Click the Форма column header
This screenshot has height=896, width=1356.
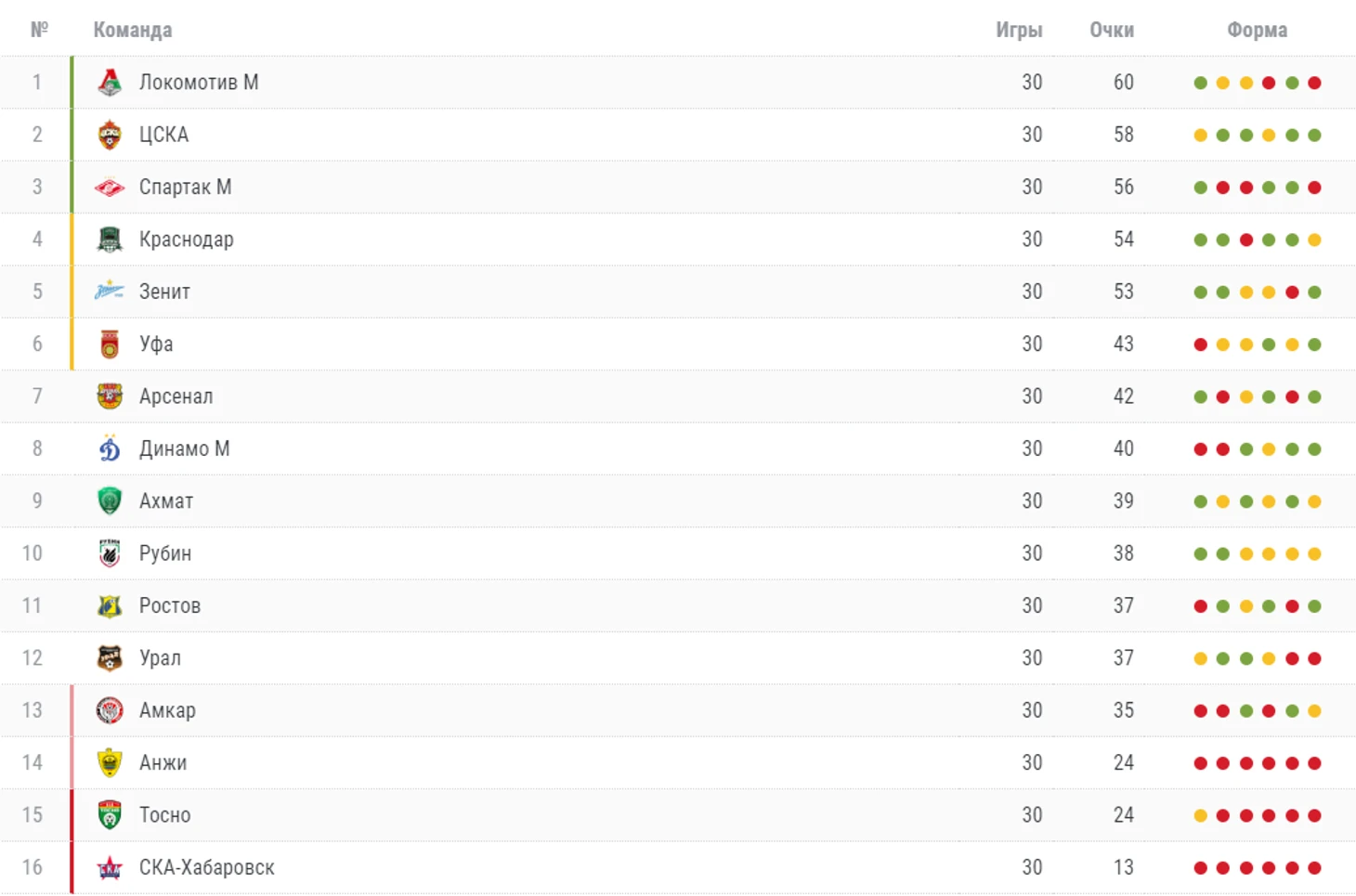pyautogui.click(x=1257, y=30)
